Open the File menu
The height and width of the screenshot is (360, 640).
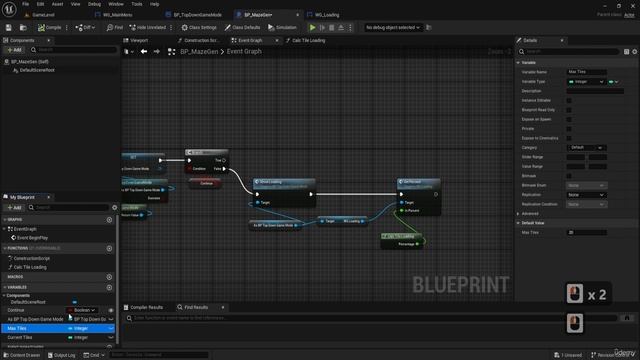(x=25, y=4)
